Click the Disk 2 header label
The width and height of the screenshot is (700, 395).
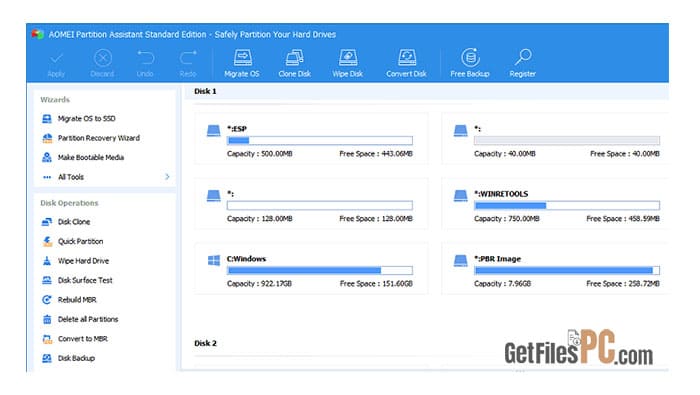coord(205,343)
